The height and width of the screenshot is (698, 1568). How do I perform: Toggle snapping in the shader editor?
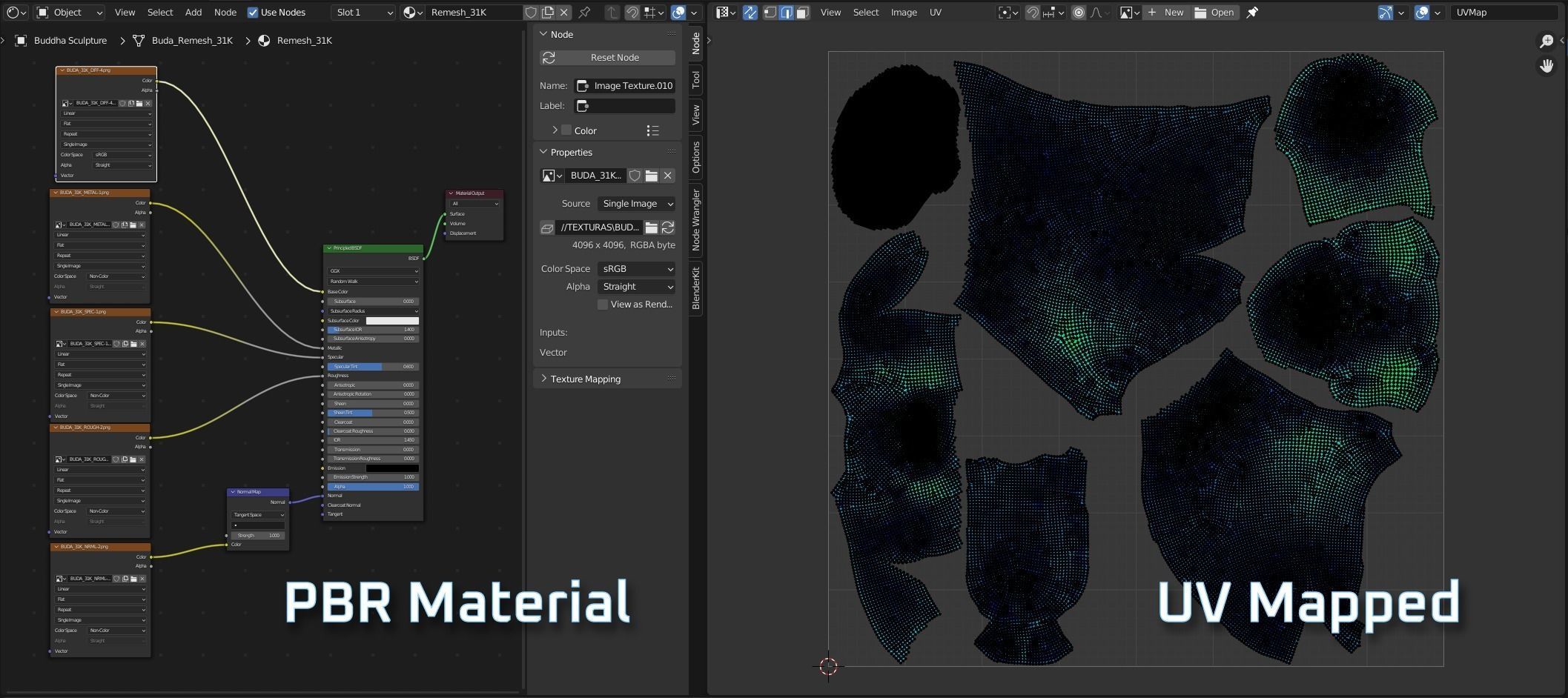pos(632,13)
